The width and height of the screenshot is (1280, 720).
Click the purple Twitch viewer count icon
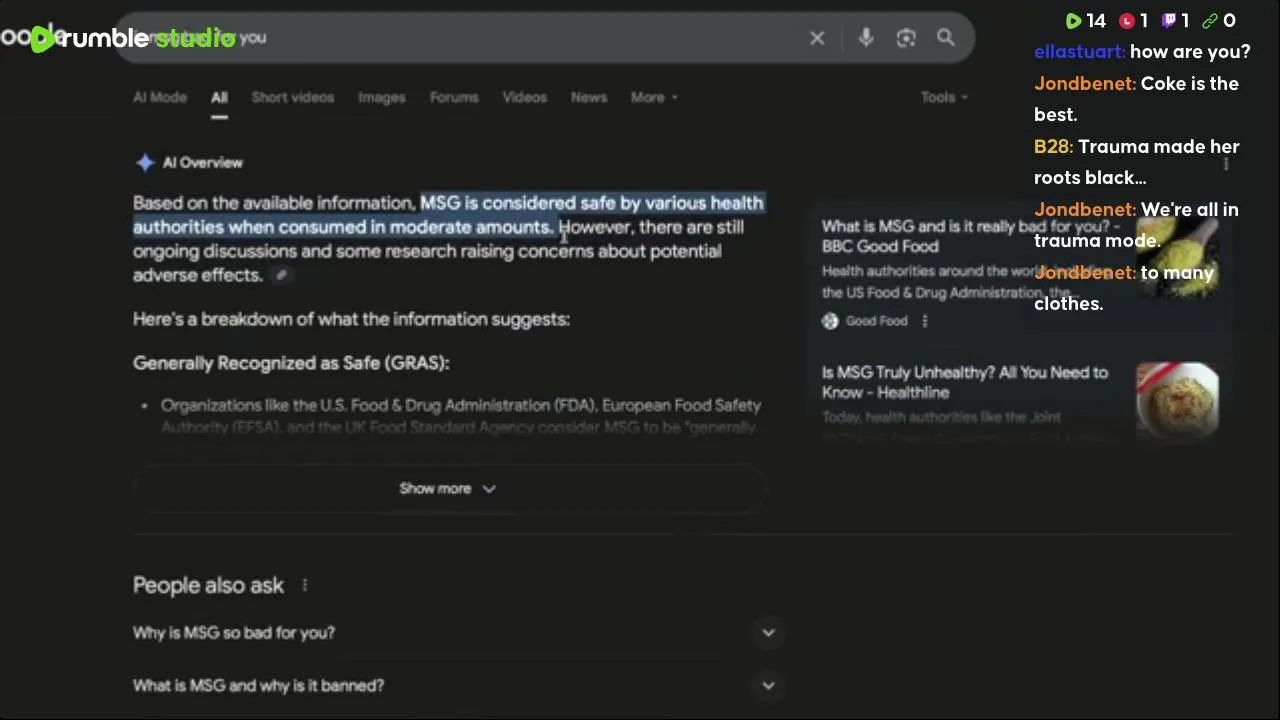tap(1169, 21)
